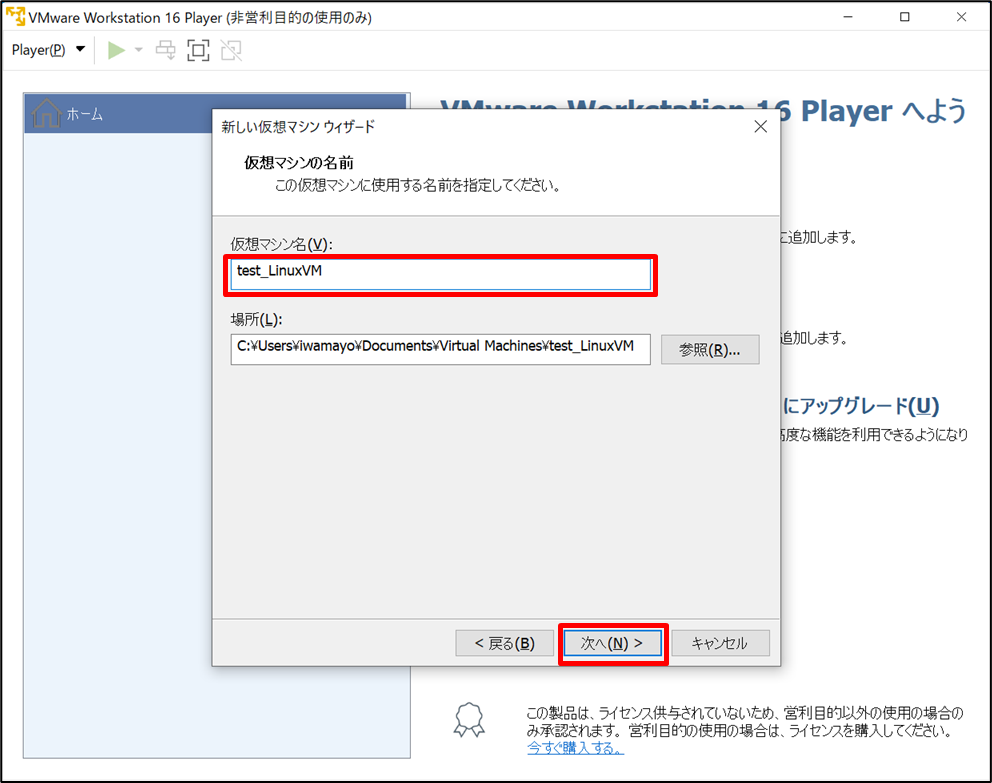Viewport: 992px width, 783px height.
Task: Click the 今すぐ購入する link
Action: 575,748
